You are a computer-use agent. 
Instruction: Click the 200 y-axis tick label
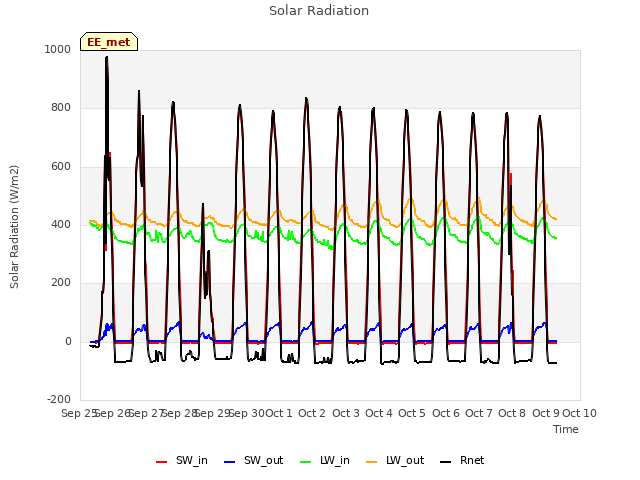pos(61,282)
